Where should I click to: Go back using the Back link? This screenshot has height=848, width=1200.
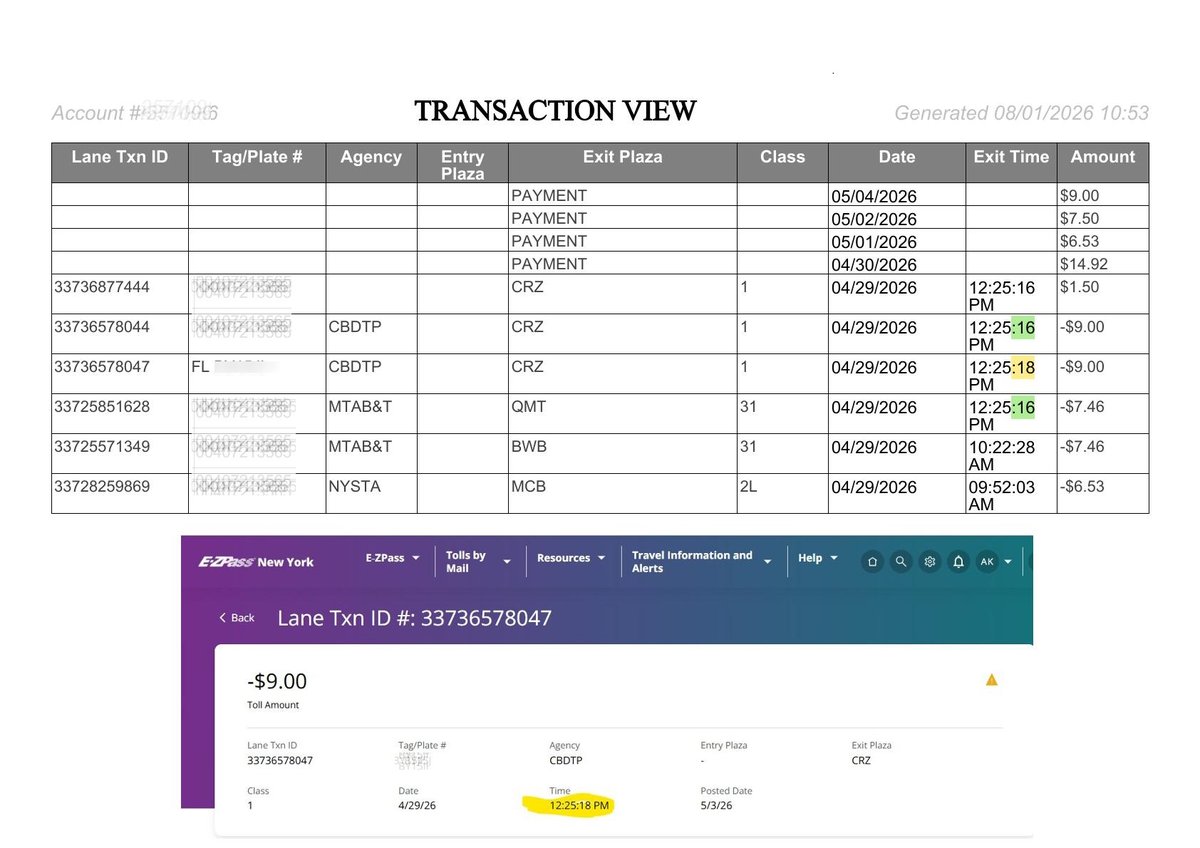(x=237, y=618)
